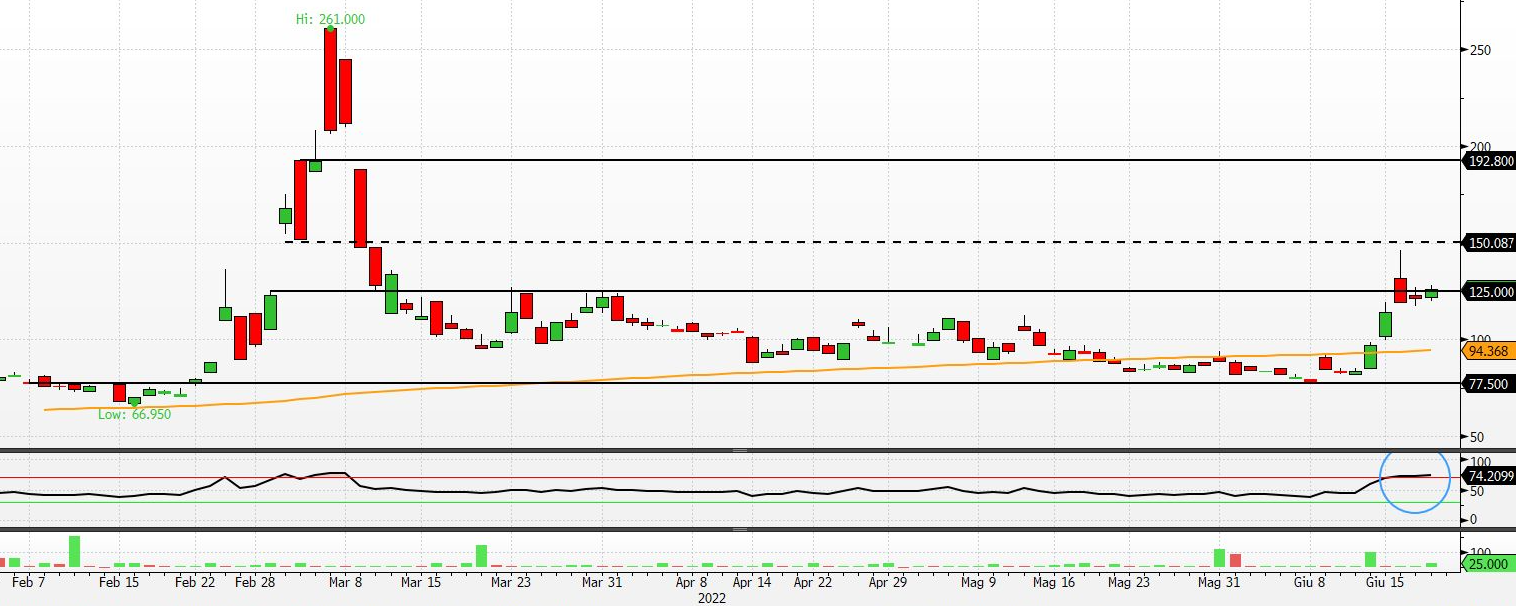1516x606 pixels.
Task: Click the 77.500 support level label
Action: (1490, 383)
